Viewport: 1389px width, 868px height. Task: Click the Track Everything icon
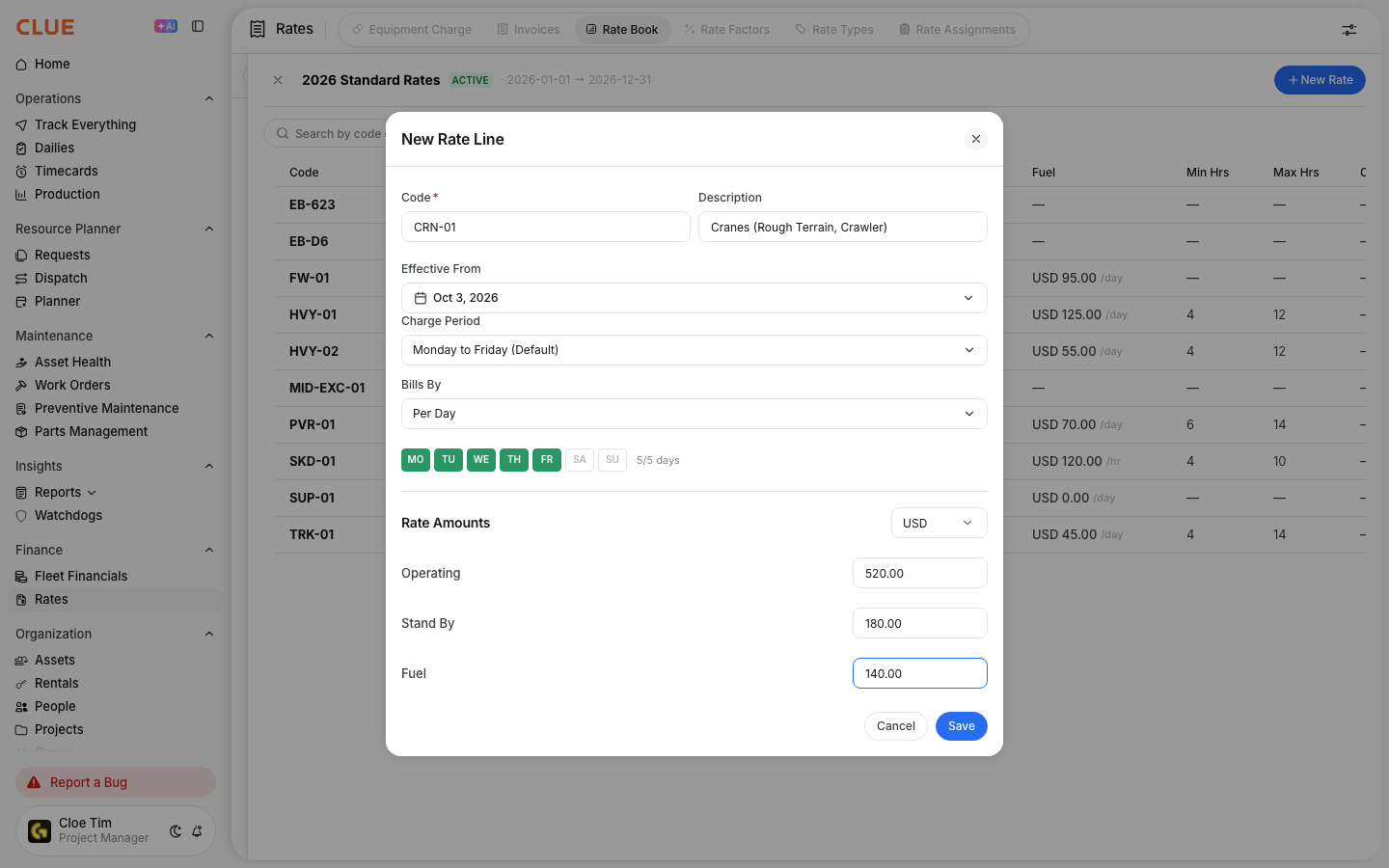click(x=21, y=124)
